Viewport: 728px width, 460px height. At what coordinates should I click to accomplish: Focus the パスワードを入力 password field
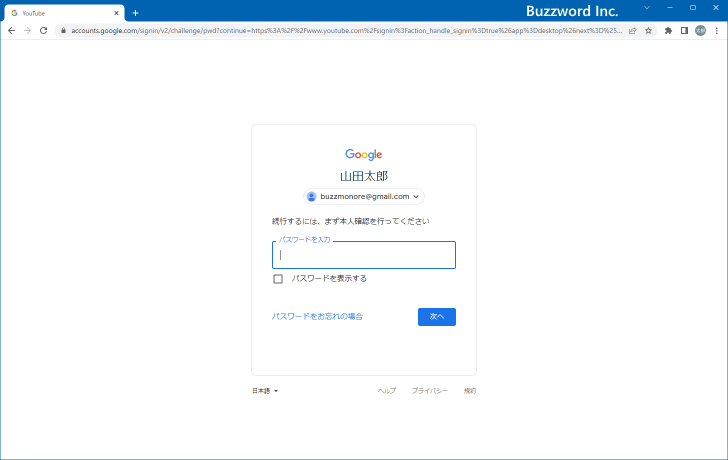tap(364, 255)
